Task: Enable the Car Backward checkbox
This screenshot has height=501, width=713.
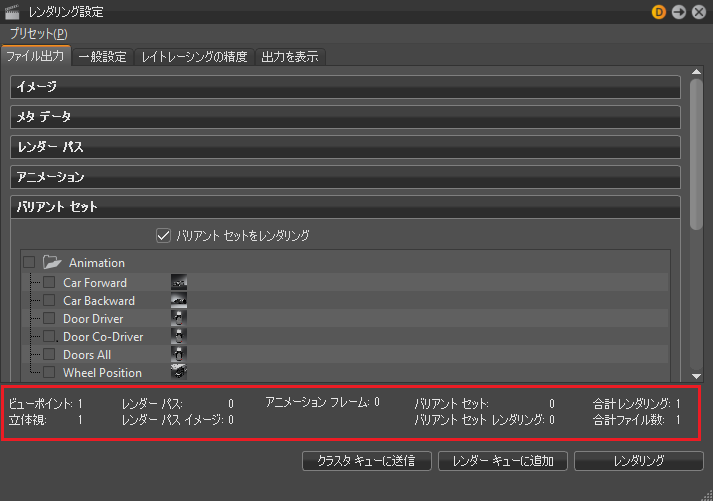Action: 49,300
